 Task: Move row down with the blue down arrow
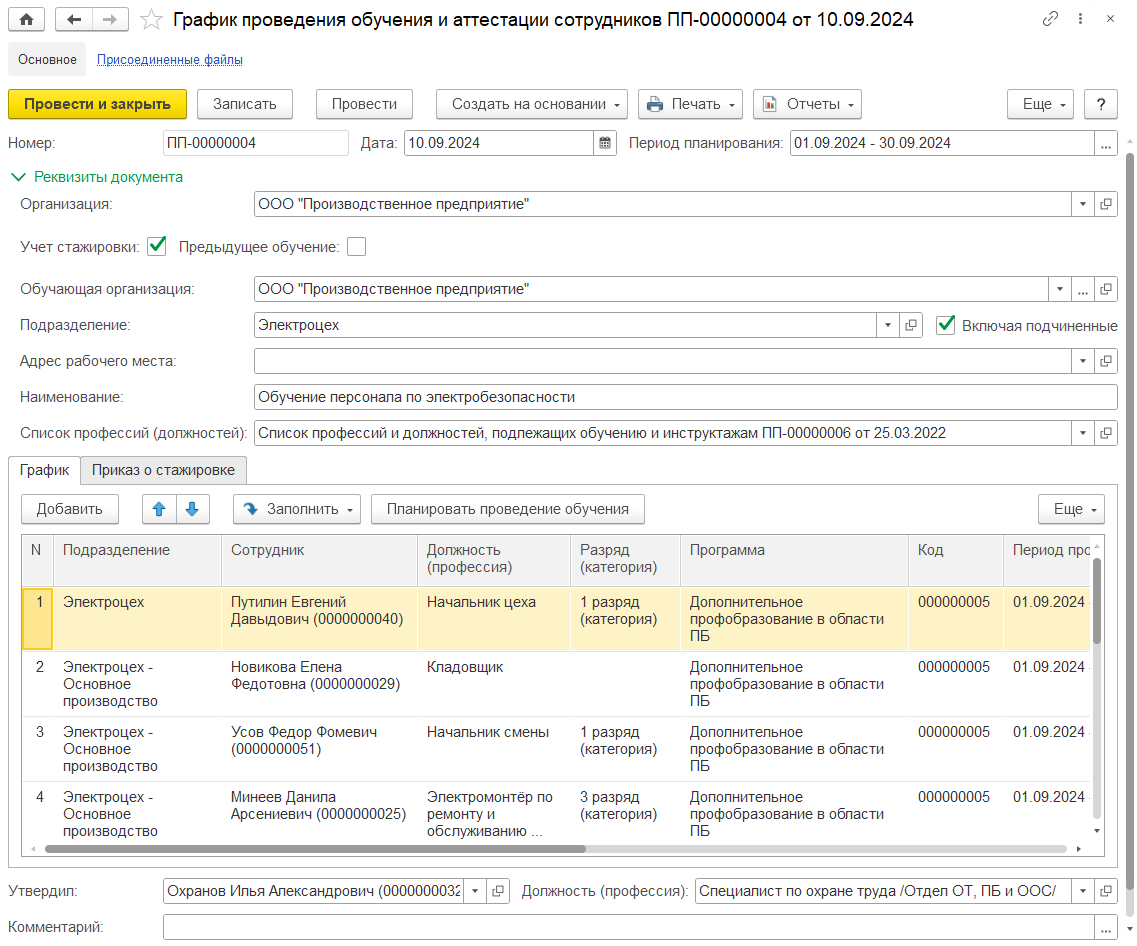click(193, 509)
